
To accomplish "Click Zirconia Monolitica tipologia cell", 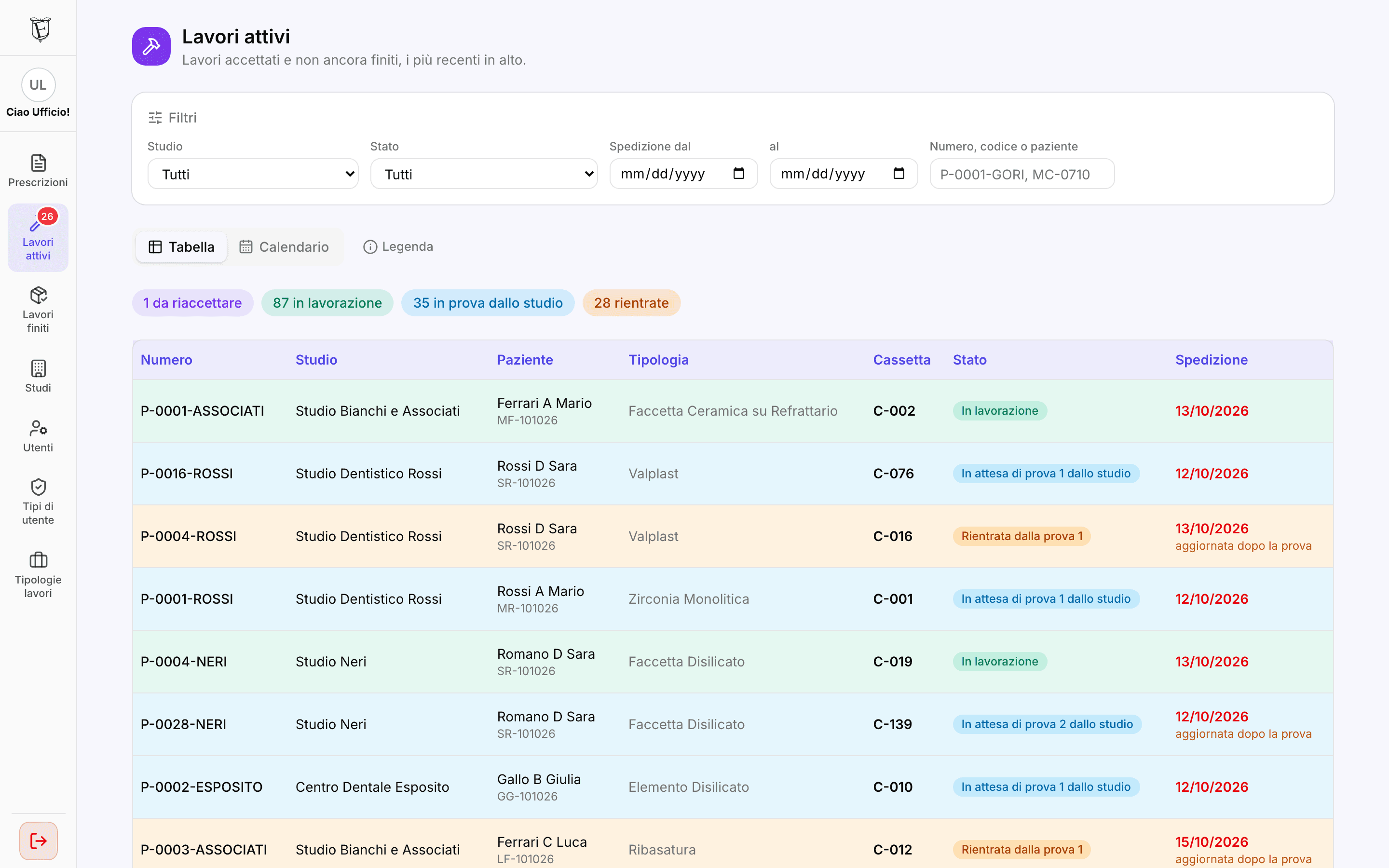I will (689, 599).
